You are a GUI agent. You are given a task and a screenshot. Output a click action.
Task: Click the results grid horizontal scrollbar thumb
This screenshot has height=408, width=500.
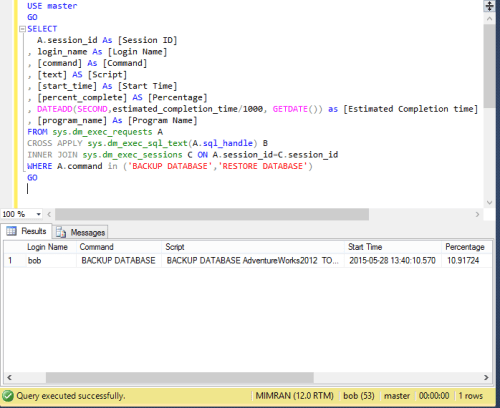click(180, 378)
